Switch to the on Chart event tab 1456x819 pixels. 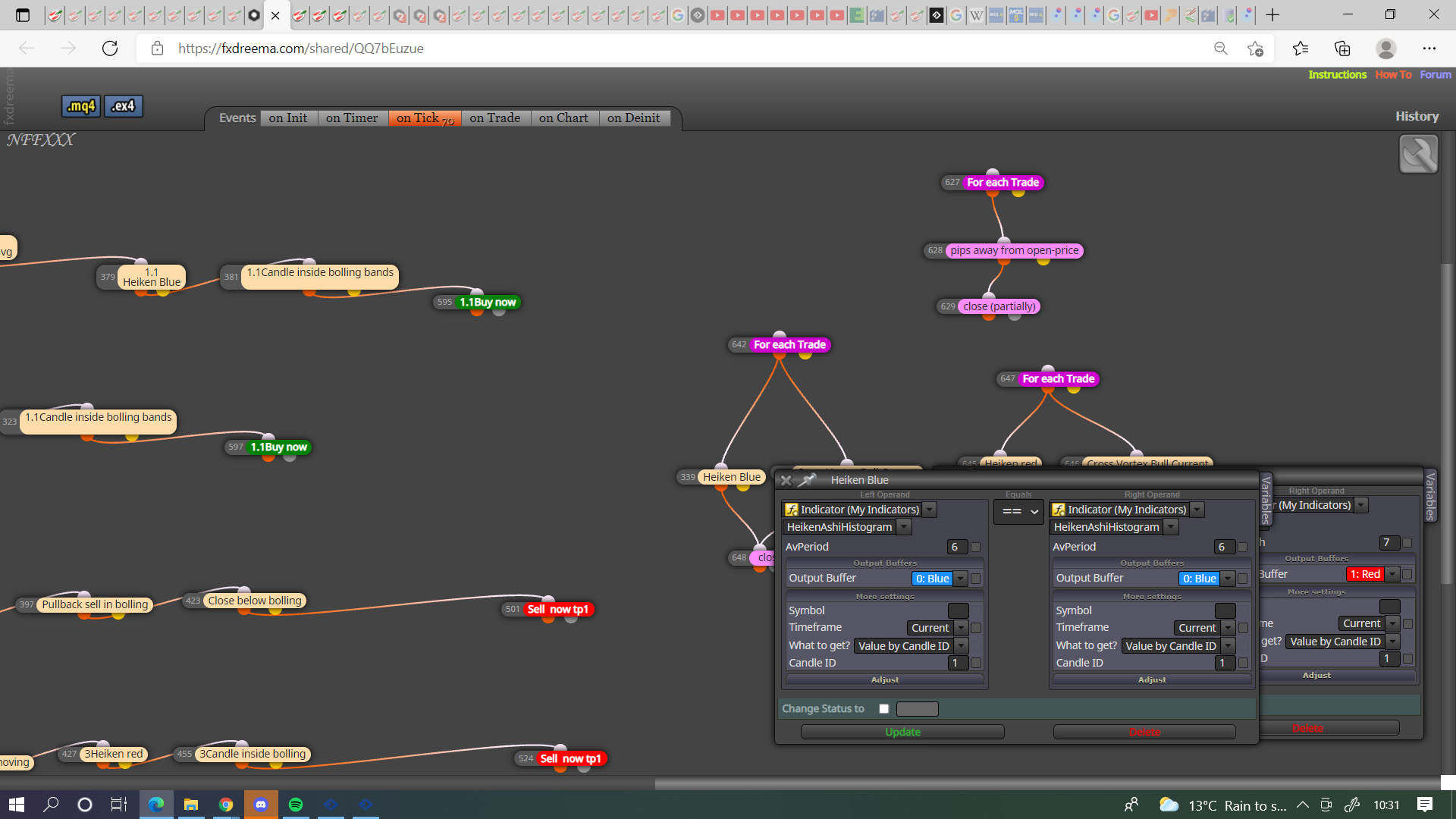pyautogui.click(x=563, y=118)
